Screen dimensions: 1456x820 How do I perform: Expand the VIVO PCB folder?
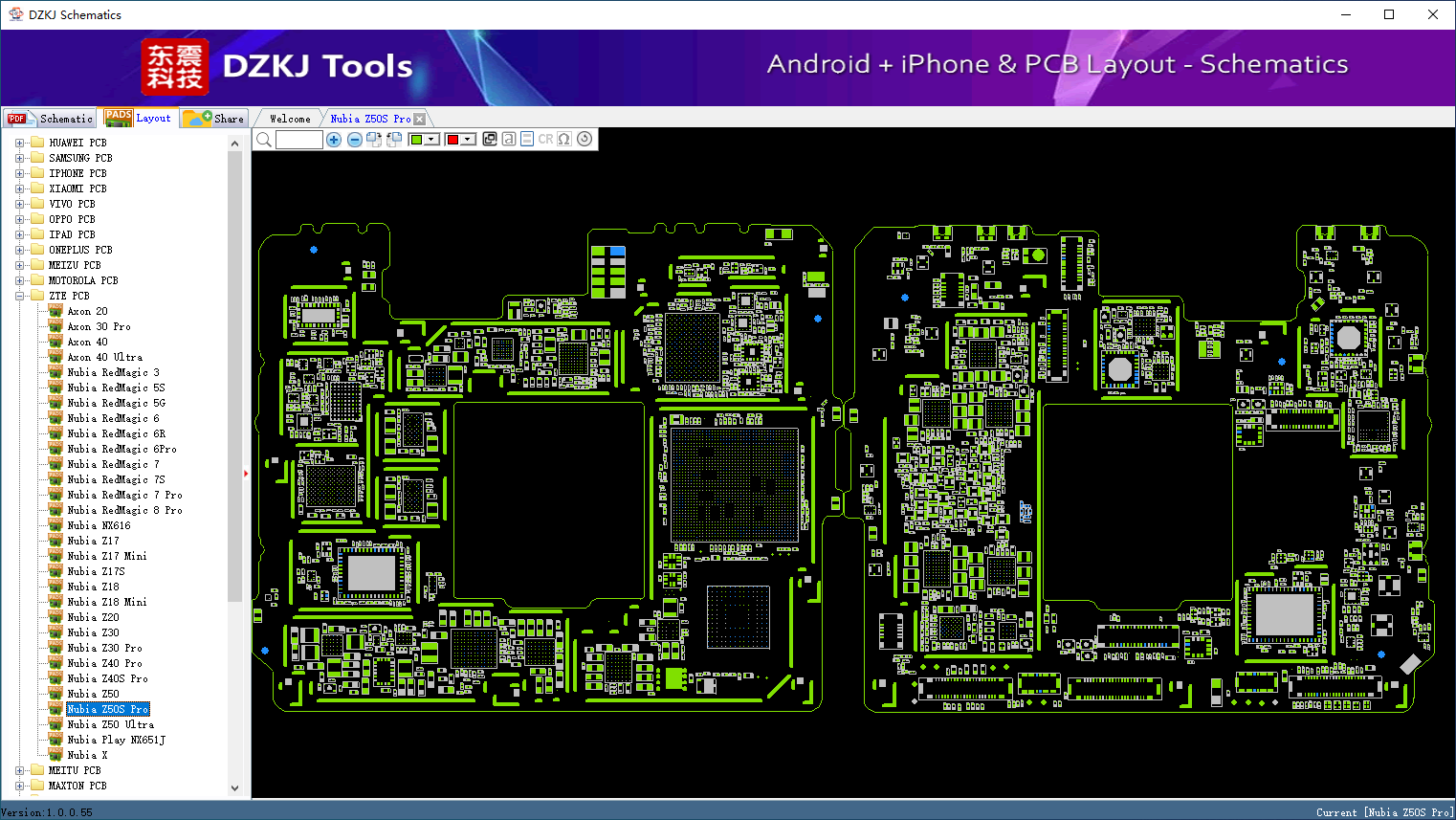click(20, 204)
